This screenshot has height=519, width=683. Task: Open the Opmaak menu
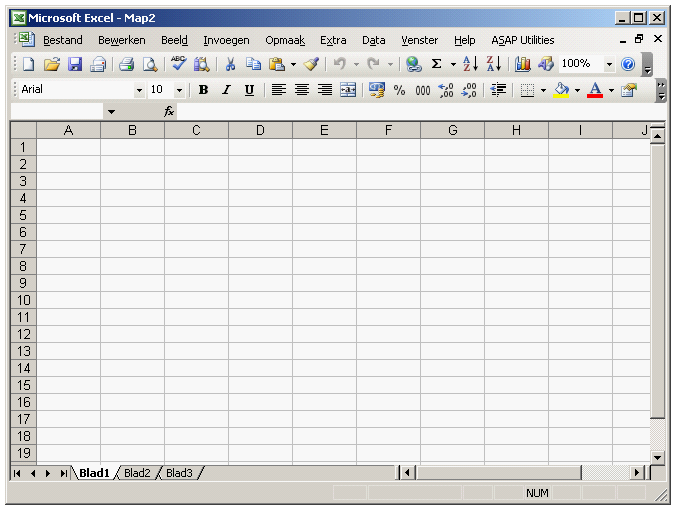[x=285, y=40]
